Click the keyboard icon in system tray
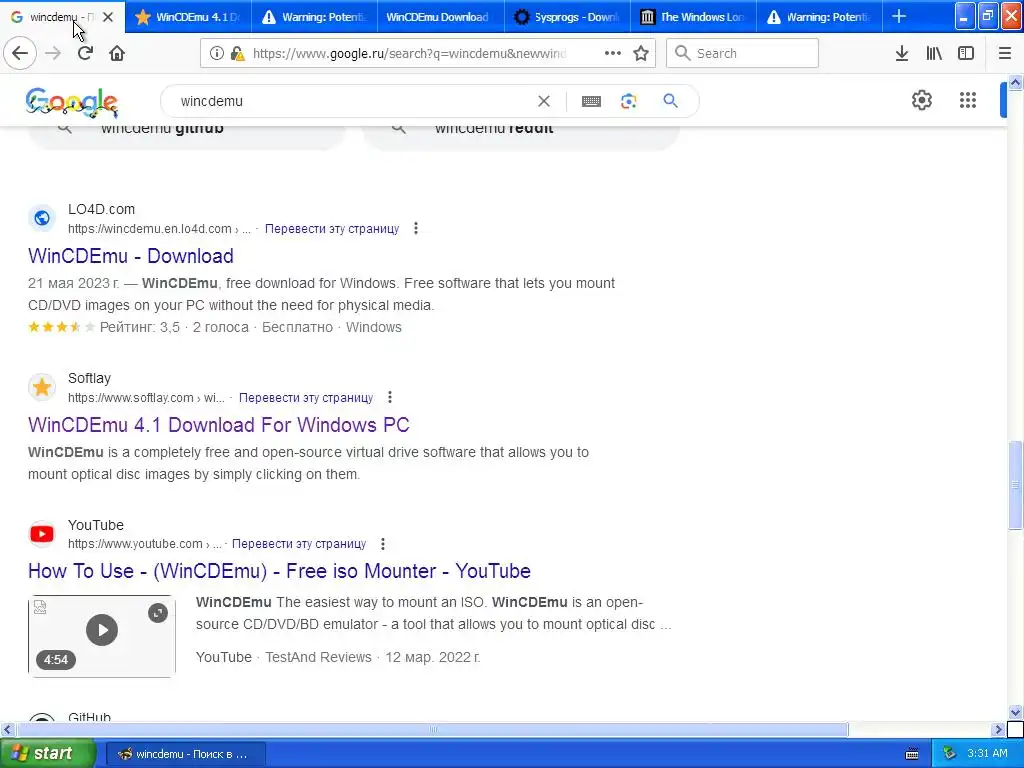The width and height of the screenshot is (1024, 768). 912,754
